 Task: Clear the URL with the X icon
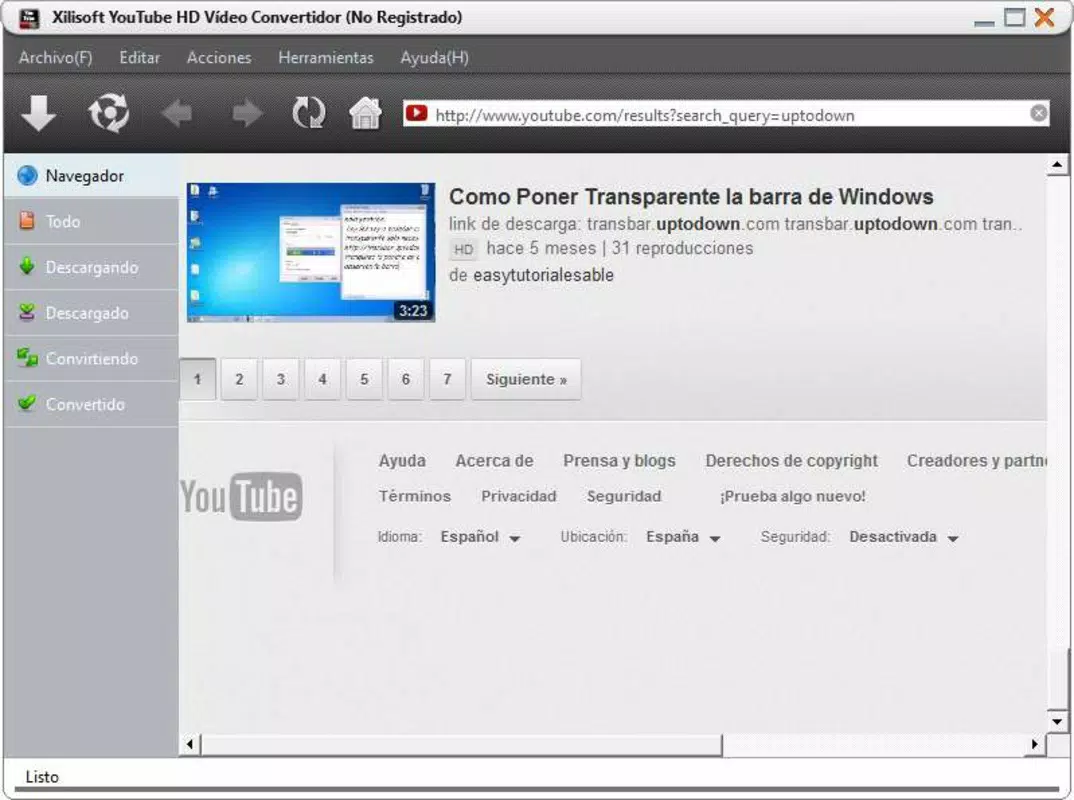(x=1038, y=113)
